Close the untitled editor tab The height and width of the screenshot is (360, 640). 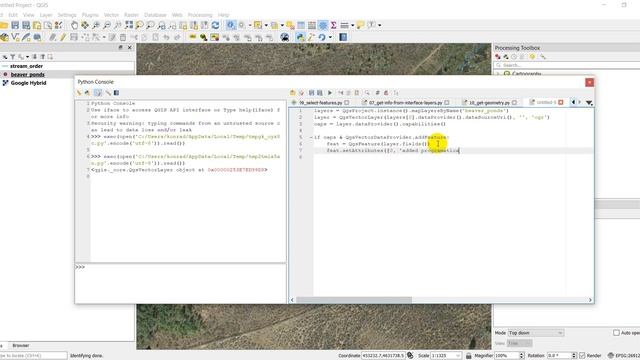(561, 102)
